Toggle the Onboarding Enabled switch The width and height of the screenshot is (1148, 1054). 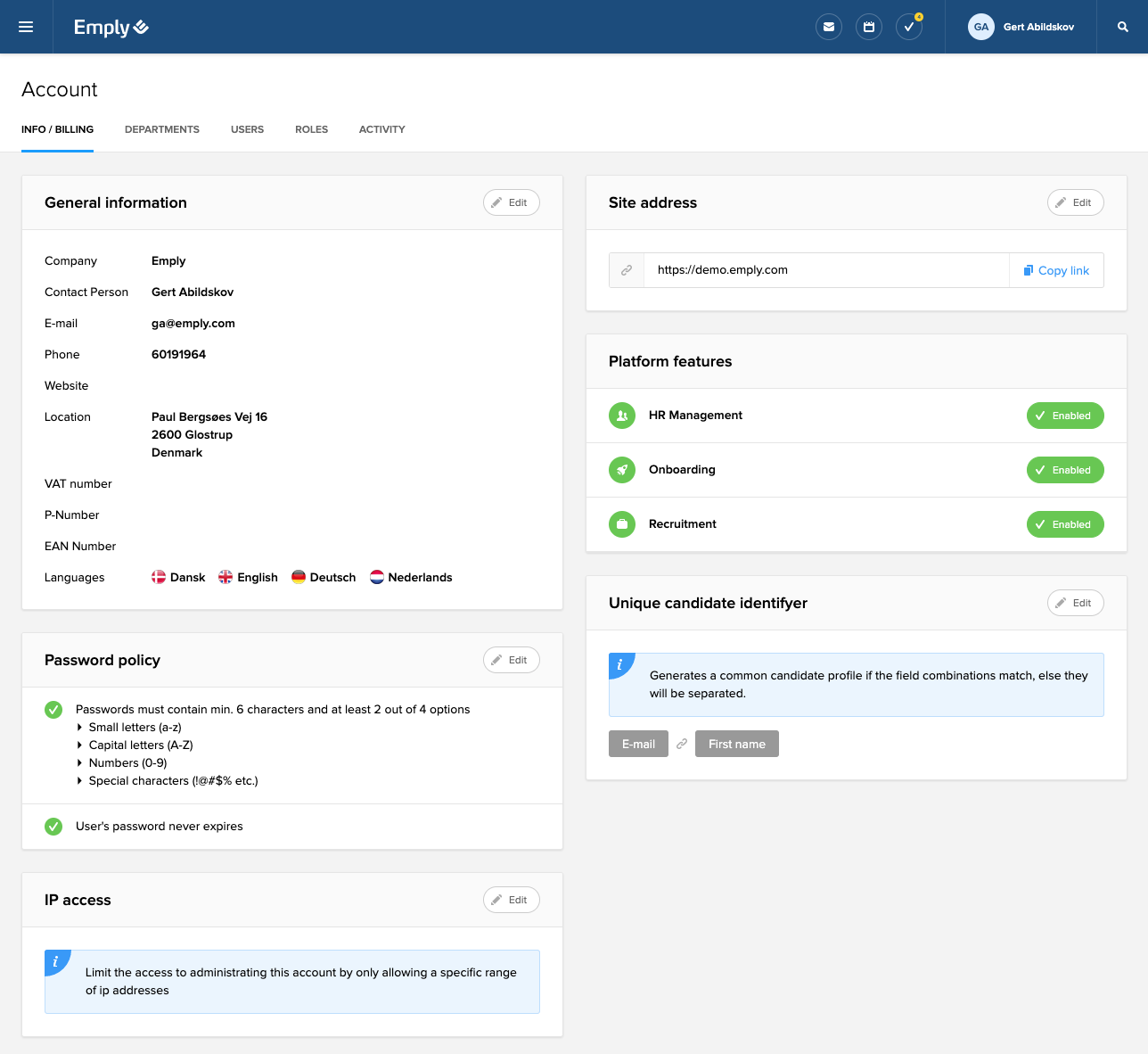1065,470
